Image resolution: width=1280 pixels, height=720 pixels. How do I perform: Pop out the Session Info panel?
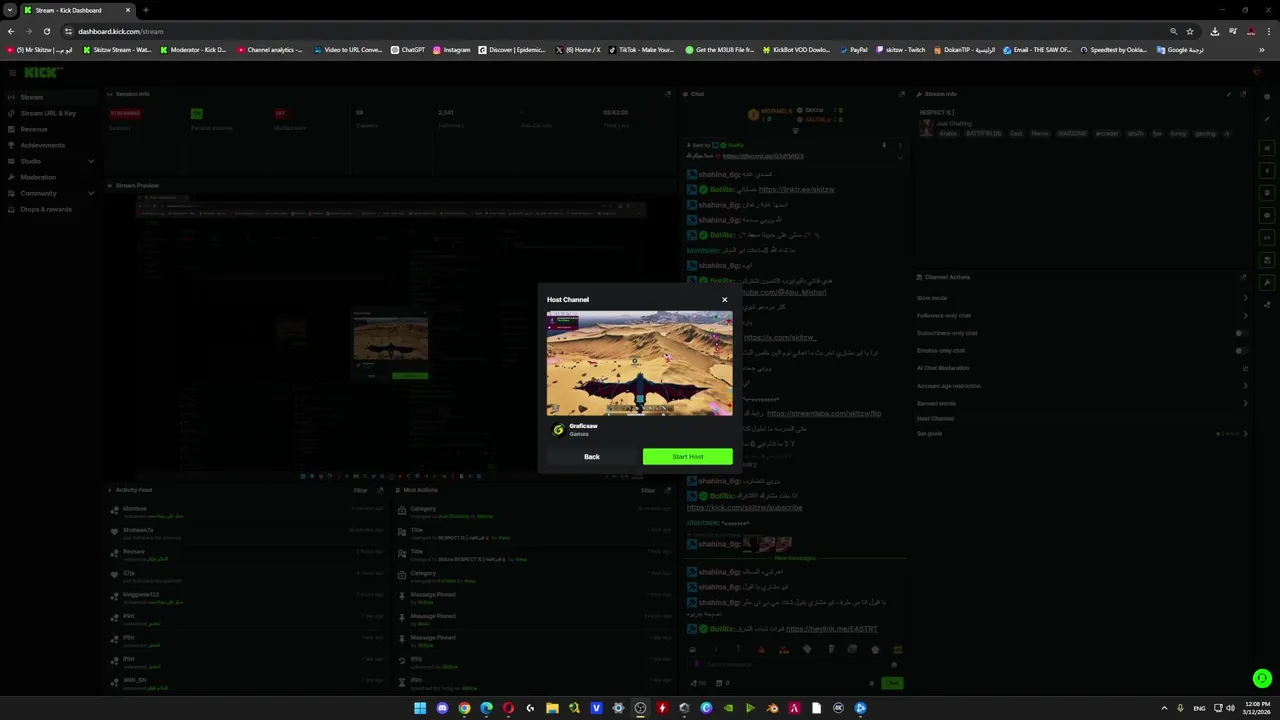click(668, 94)
